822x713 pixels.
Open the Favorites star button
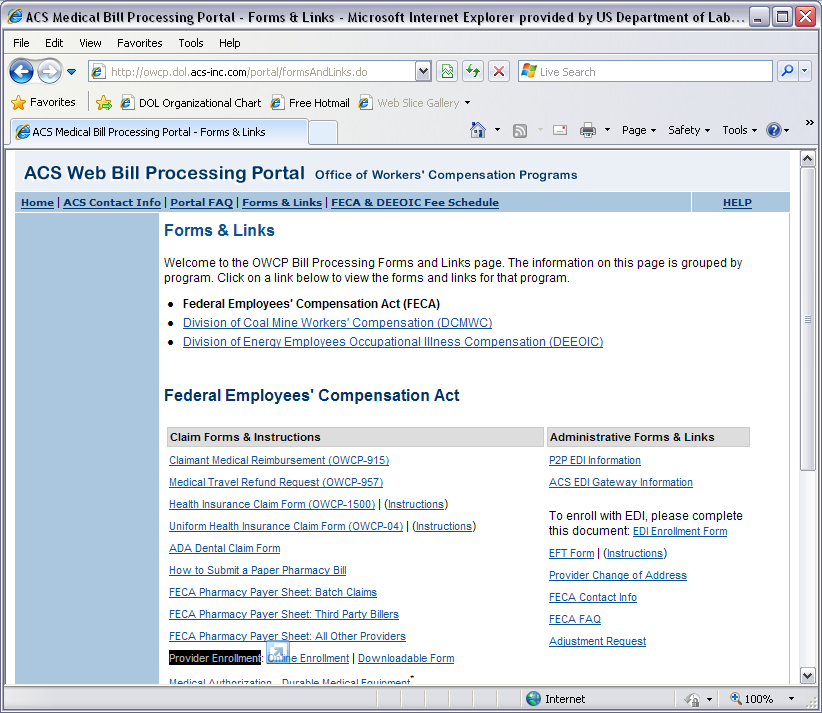[x=44, y=102]
